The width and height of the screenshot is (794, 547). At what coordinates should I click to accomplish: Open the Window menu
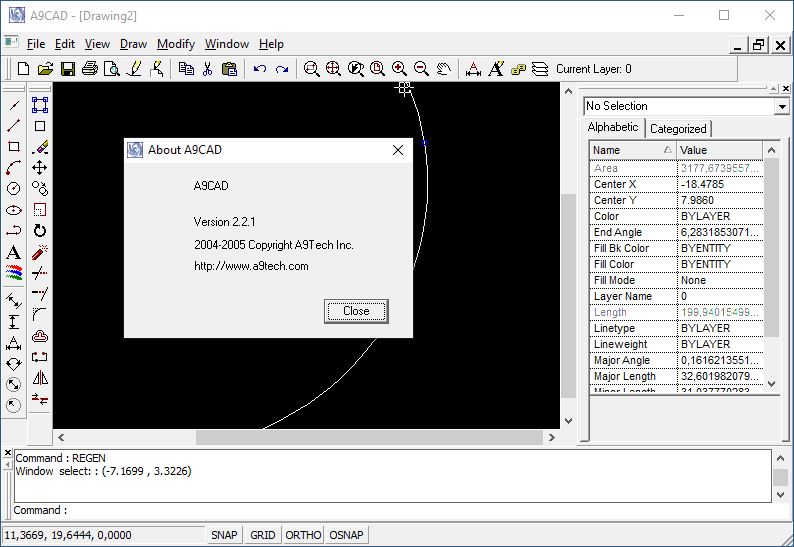227,44
